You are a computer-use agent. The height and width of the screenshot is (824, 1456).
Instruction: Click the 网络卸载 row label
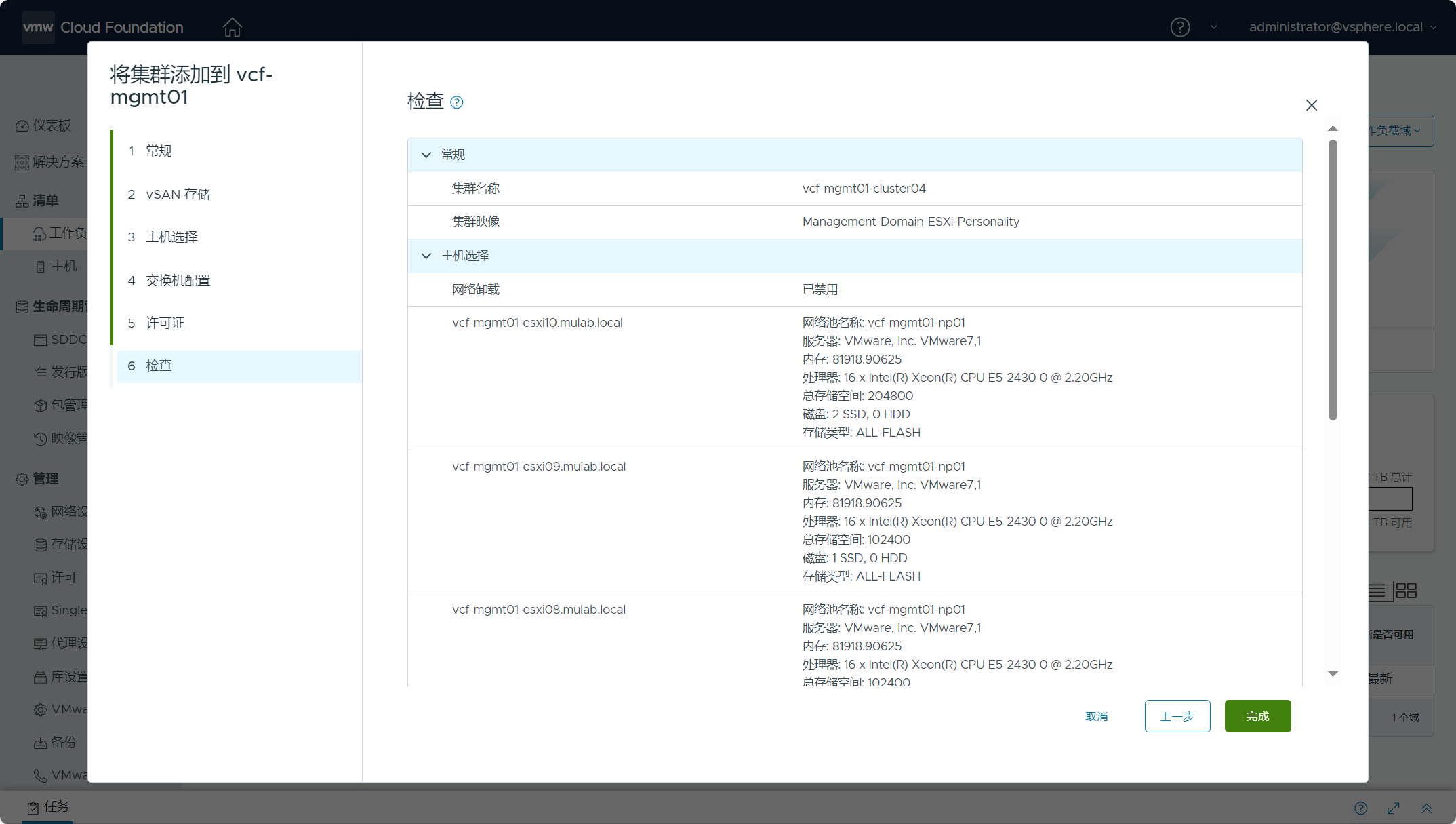click(x=476, y=290)
